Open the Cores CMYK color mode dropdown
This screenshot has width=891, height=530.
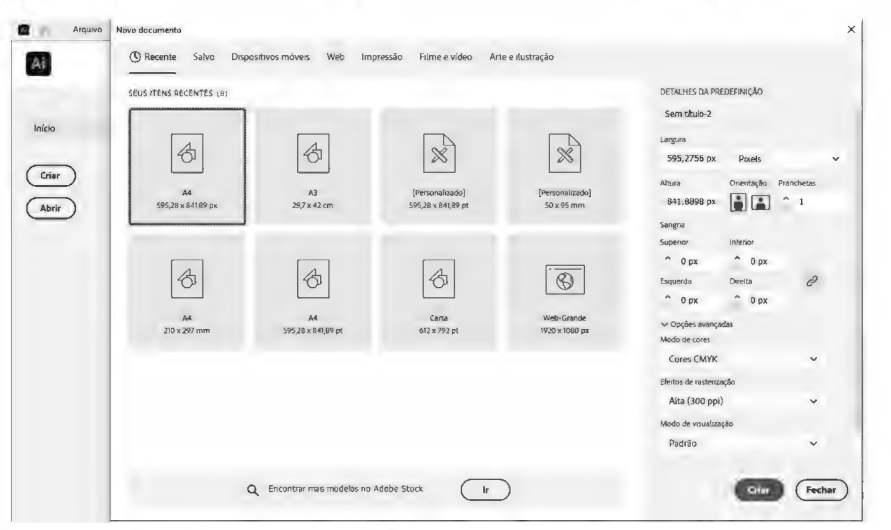(742, 359)
